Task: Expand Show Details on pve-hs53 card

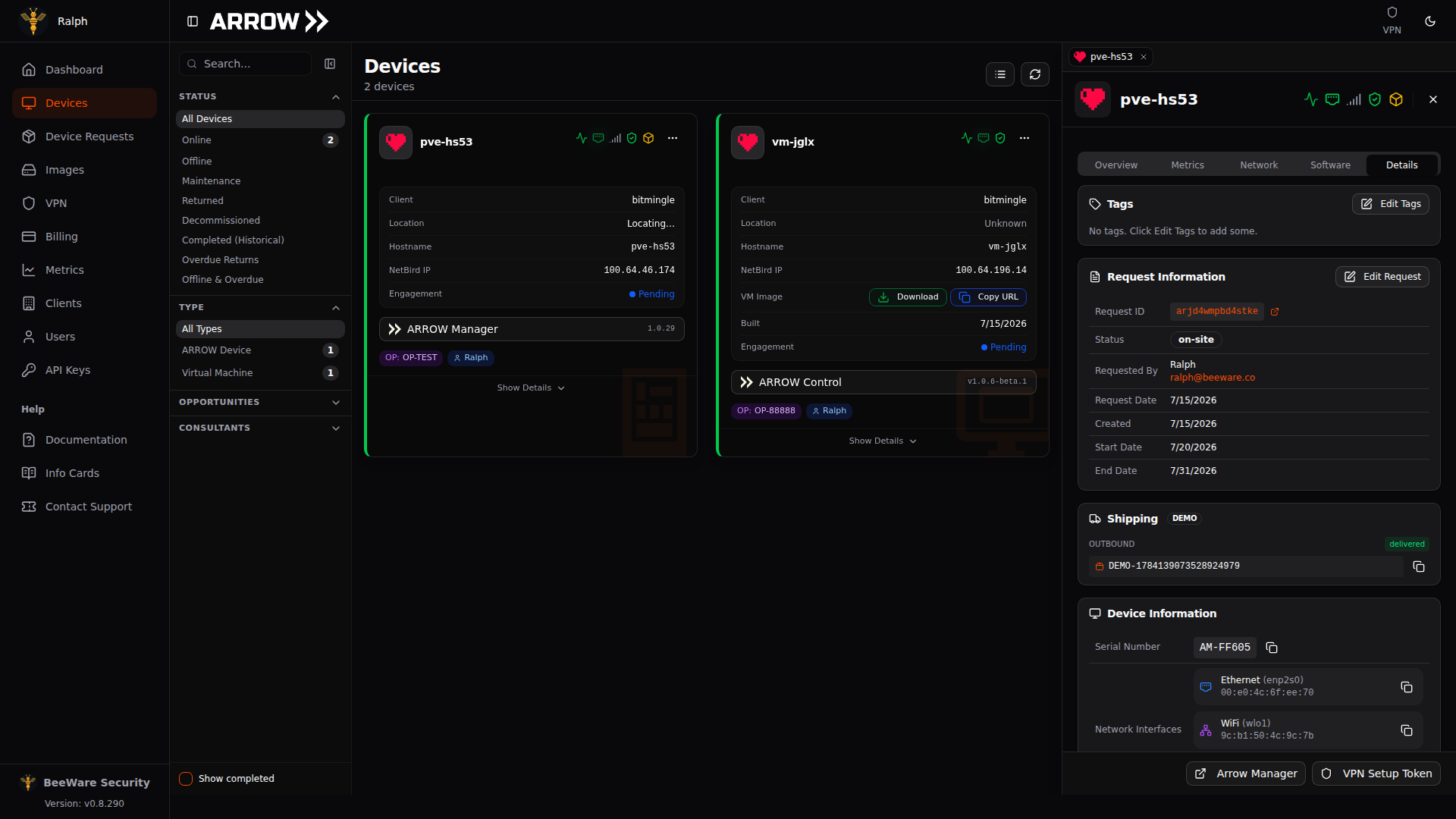Action: pyautogui.click(x=531, y=388)
